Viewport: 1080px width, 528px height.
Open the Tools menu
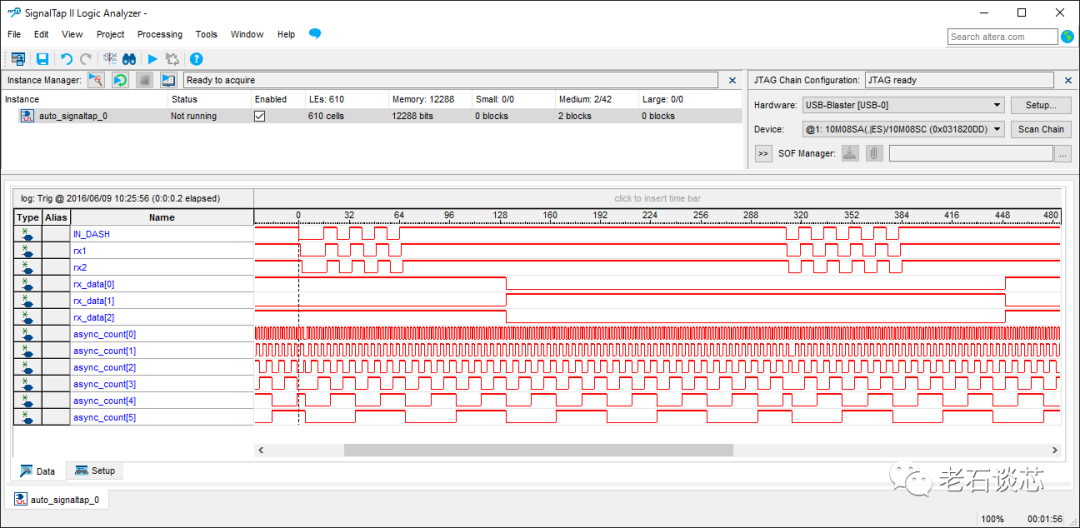[206, 34]
